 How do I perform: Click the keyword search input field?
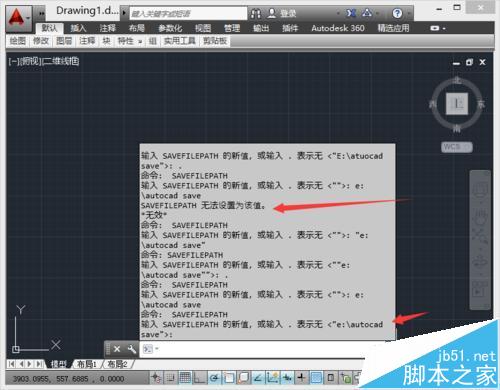point(188,14)
